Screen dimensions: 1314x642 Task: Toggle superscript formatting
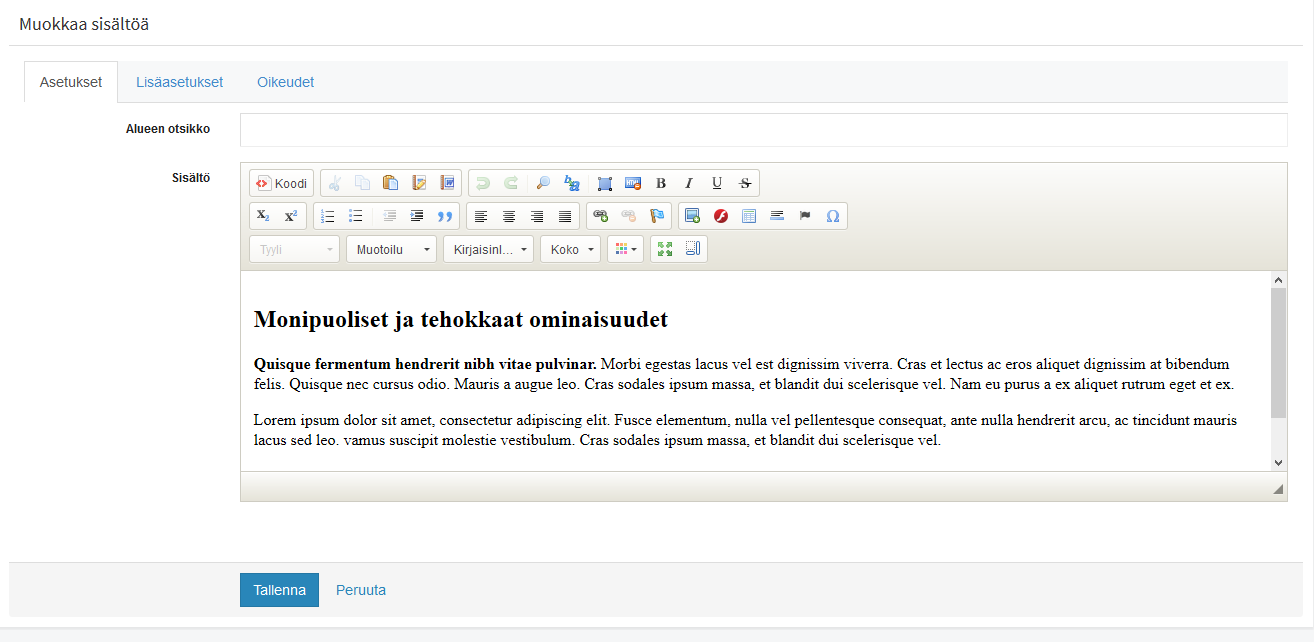291,216
